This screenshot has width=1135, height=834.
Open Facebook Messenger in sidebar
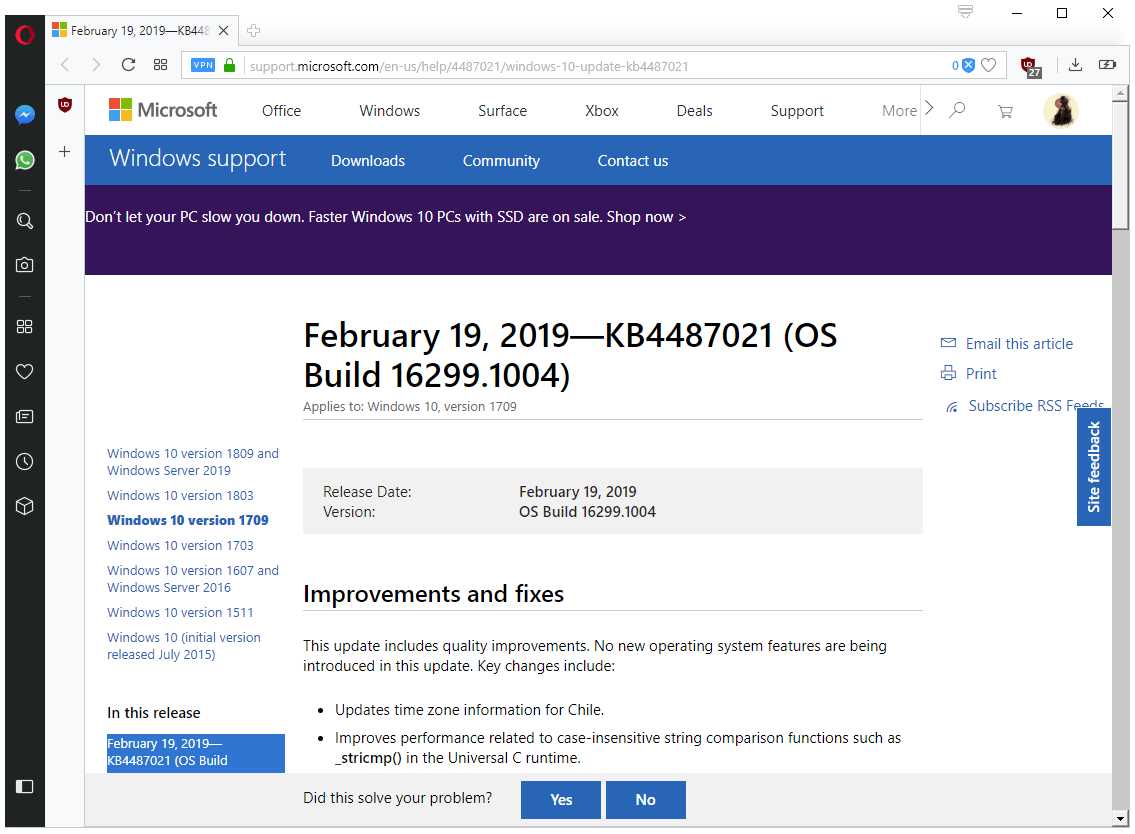point(25,114)
